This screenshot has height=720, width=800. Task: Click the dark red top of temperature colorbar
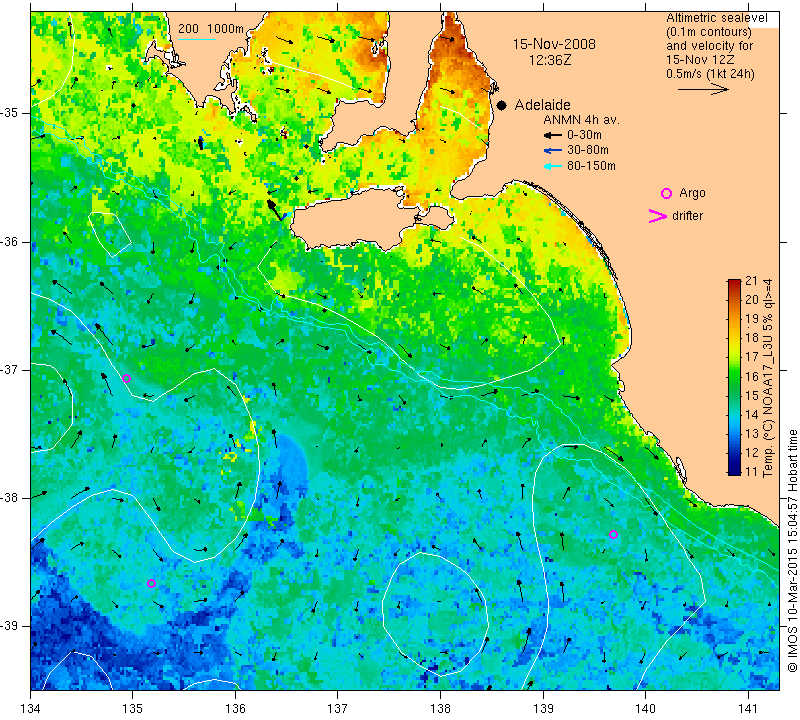click(734, 284)
